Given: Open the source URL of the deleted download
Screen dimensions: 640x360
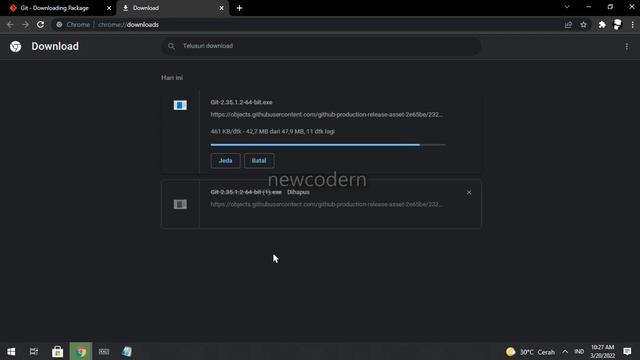Looking at the screenshot, I should [327, 204].
